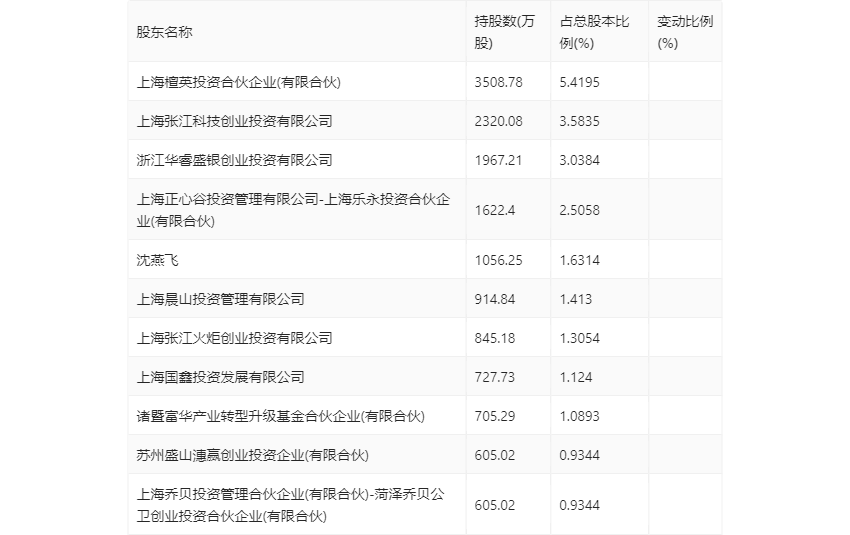Image resolution: width=850 pixels, height=535 pixels.
Task: Click 605.02 in the 上海乔贝投资 row
Action: pyautogui.click(x=495, y=505)
